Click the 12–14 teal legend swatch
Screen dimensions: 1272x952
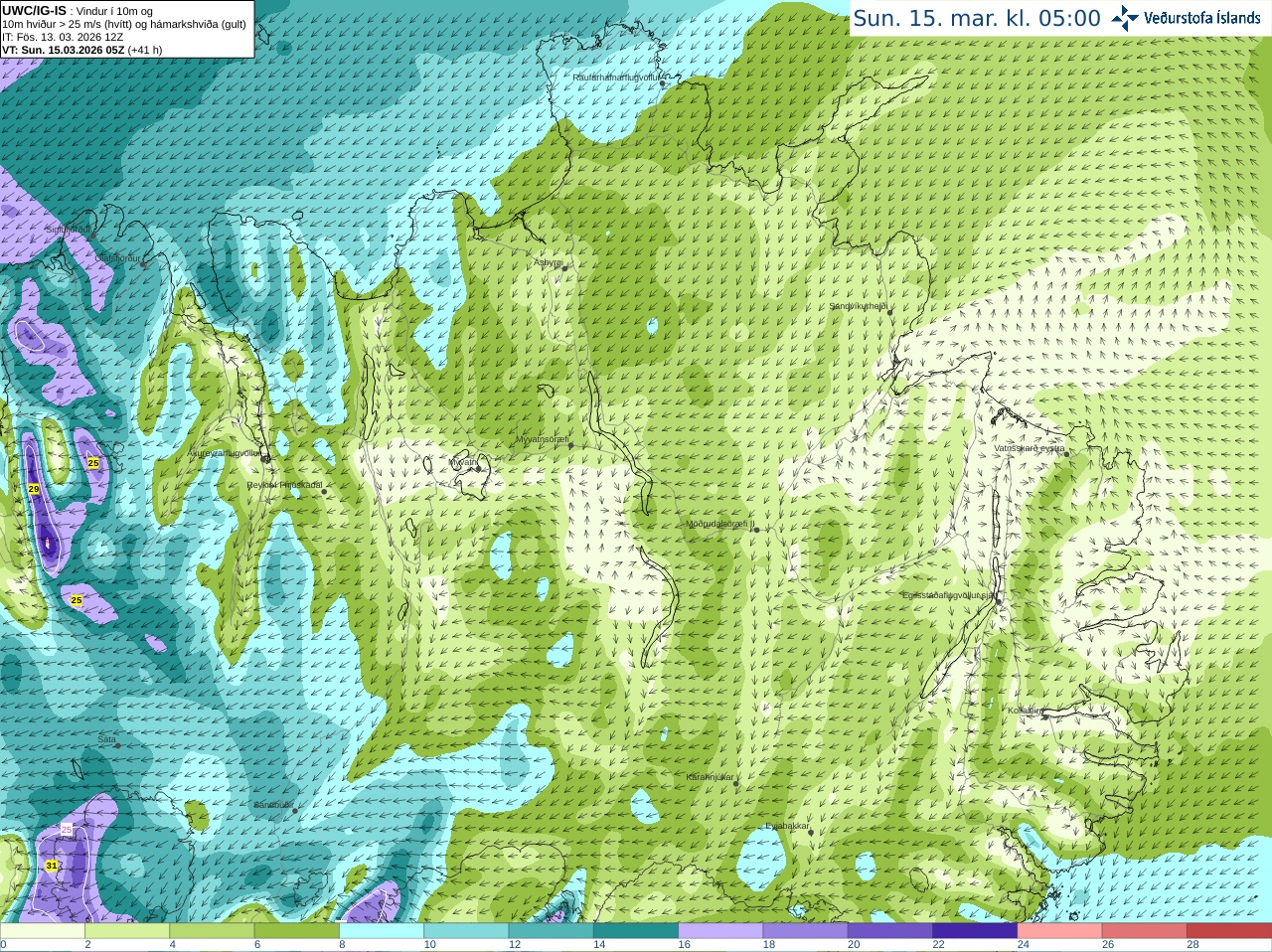coord(551,931)
